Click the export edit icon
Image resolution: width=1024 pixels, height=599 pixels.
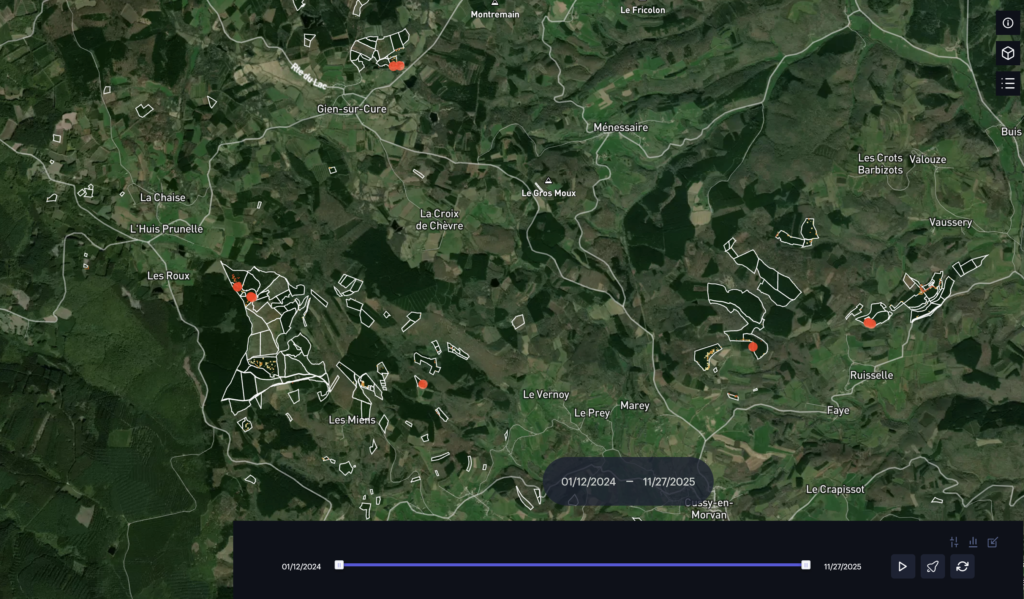(992, 542)
